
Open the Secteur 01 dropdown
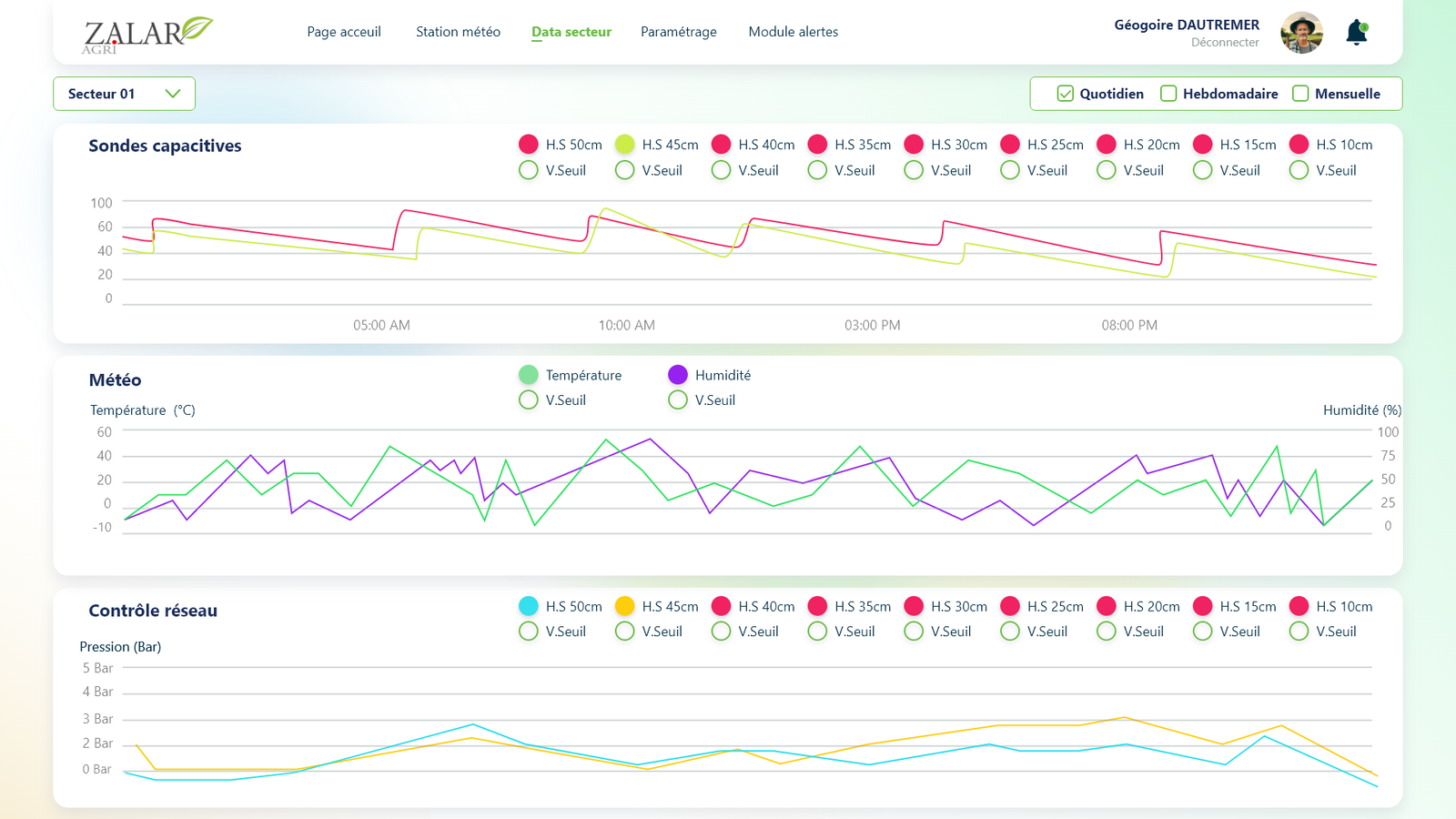tap(124, 94)
